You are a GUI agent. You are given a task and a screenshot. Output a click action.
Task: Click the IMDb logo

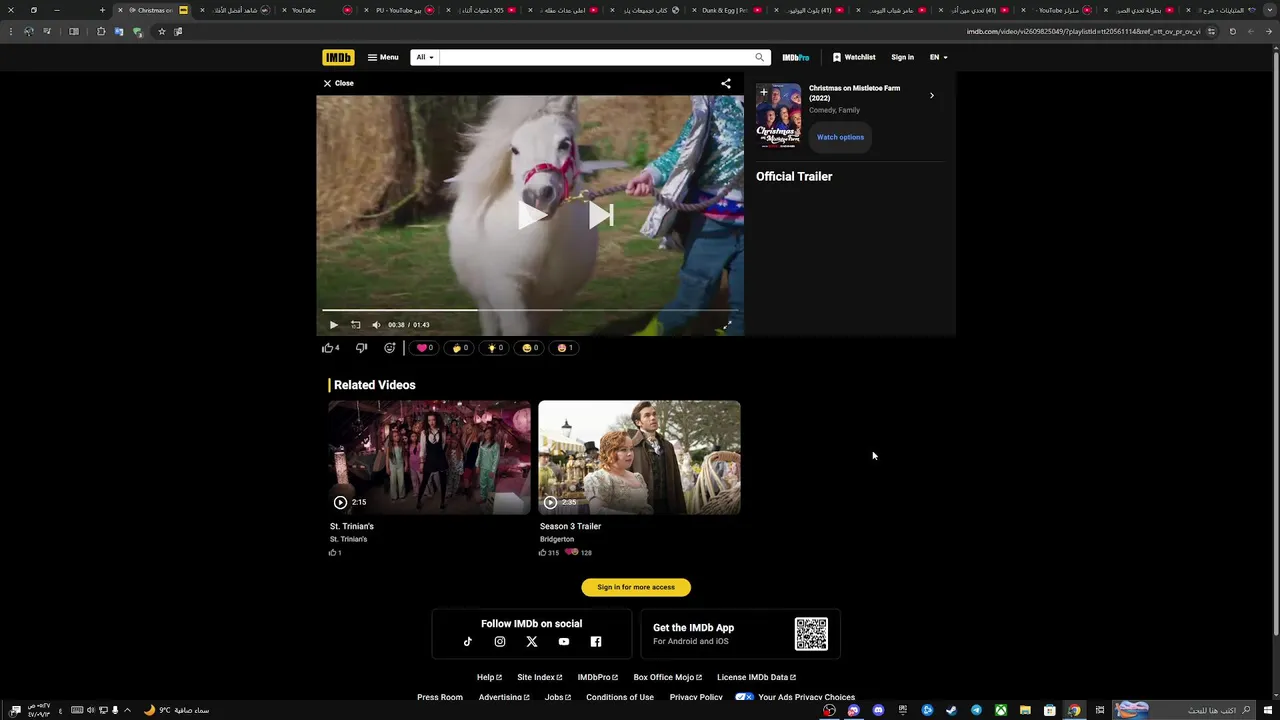(x=338, y=57)
